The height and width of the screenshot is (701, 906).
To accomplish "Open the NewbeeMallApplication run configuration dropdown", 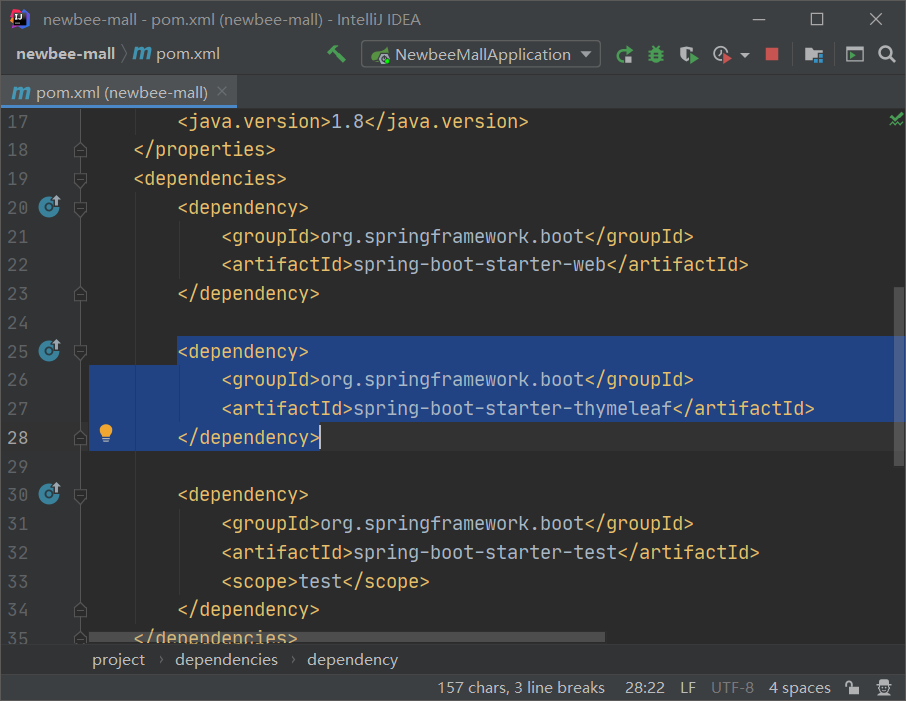I will (481, 54).
